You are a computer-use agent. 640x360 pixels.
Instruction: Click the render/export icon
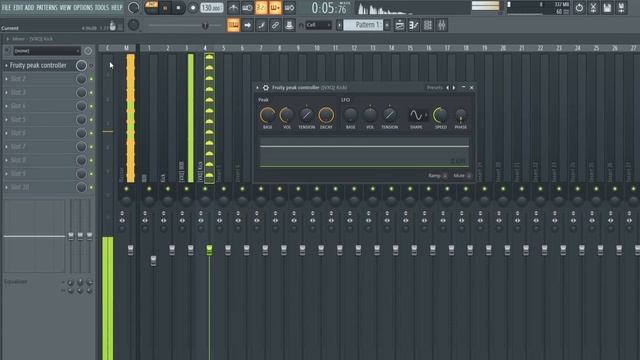tap(621, 8)
